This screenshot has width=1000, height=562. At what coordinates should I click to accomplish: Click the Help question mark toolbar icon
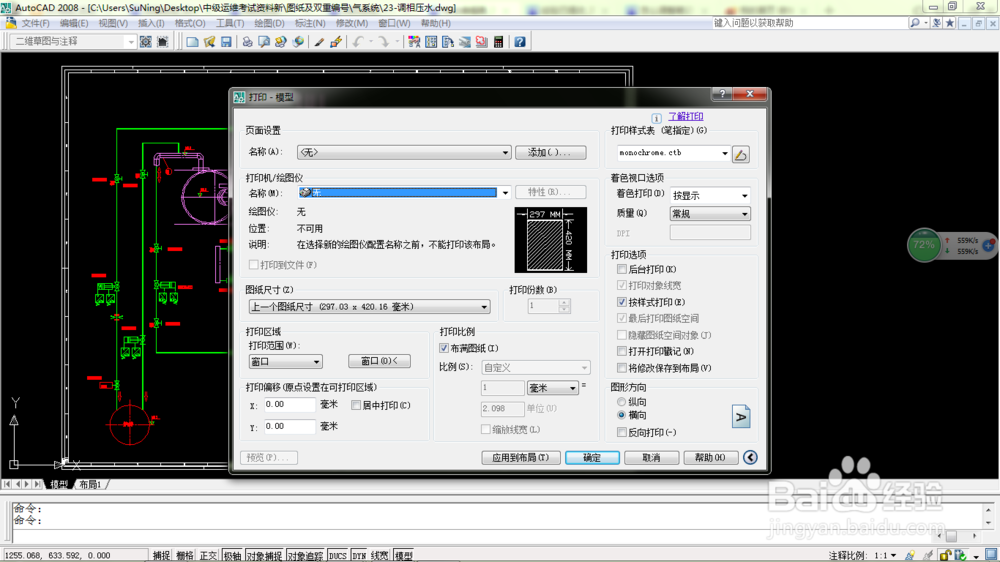pyautogui.click(x=520, y=42)
